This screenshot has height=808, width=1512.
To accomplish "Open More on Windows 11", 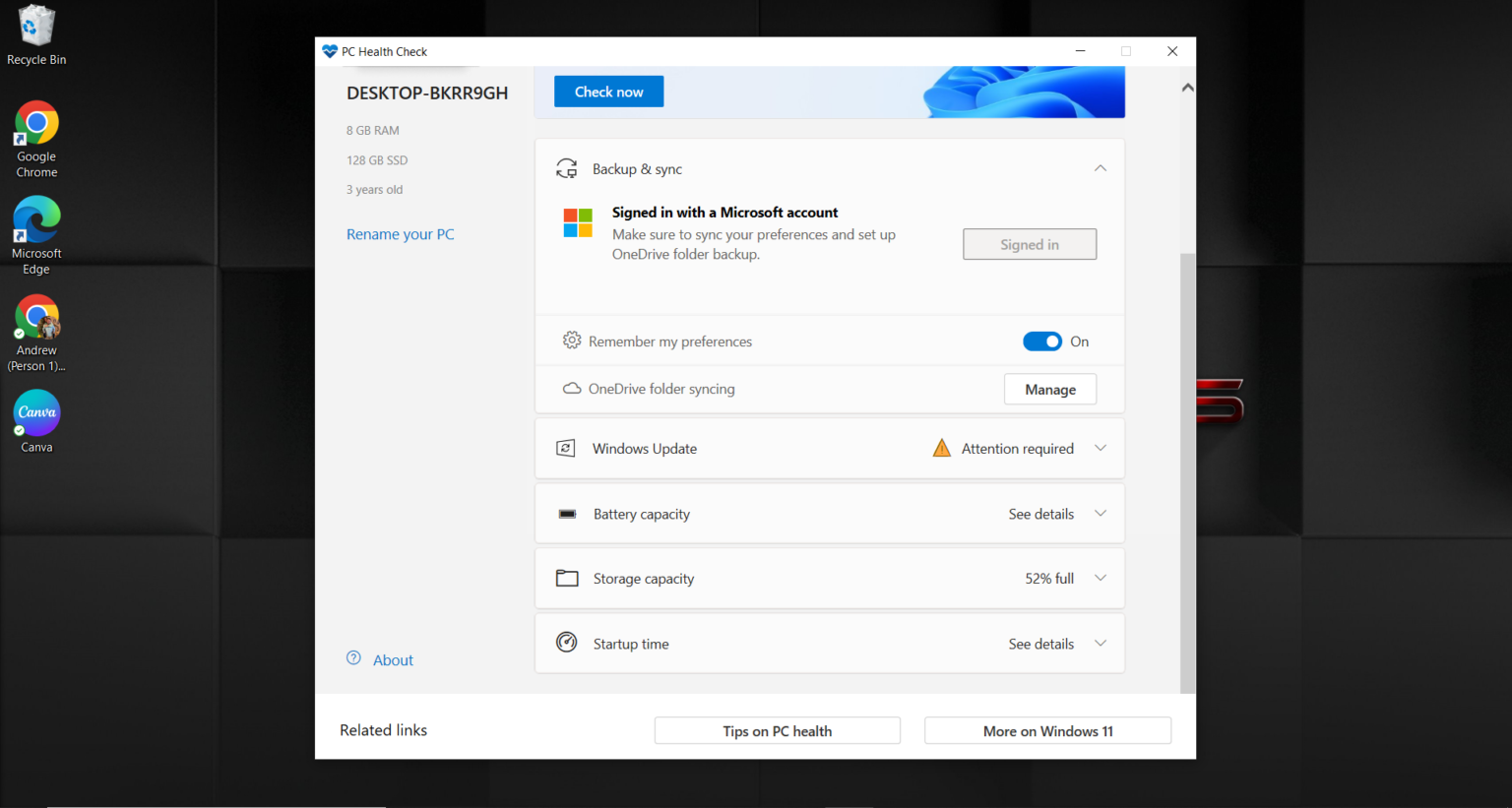I will [x=1048, y=731].
